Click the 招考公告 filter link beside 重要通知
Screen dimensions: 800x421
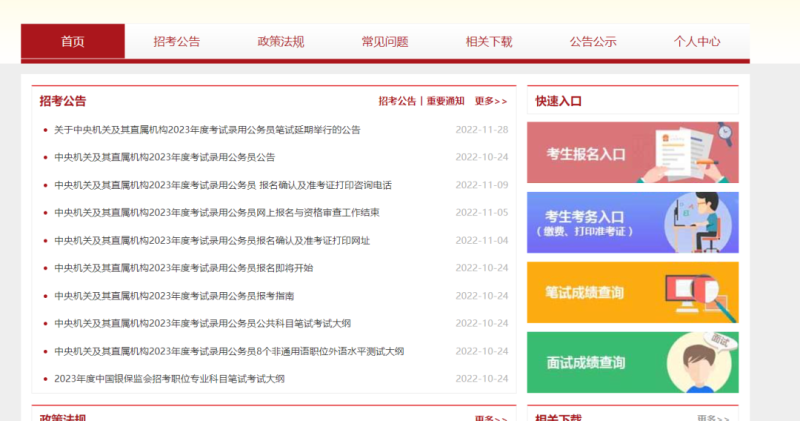(397, 101)
